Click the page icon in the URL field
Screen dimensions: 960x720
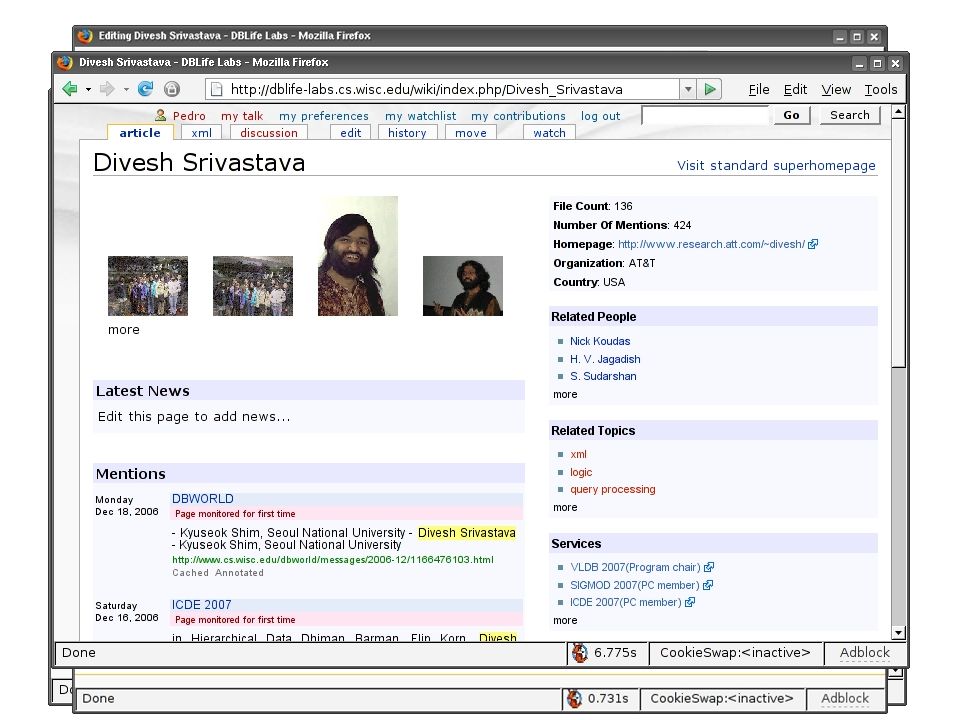pyautogui.click(x=216, y=89)
